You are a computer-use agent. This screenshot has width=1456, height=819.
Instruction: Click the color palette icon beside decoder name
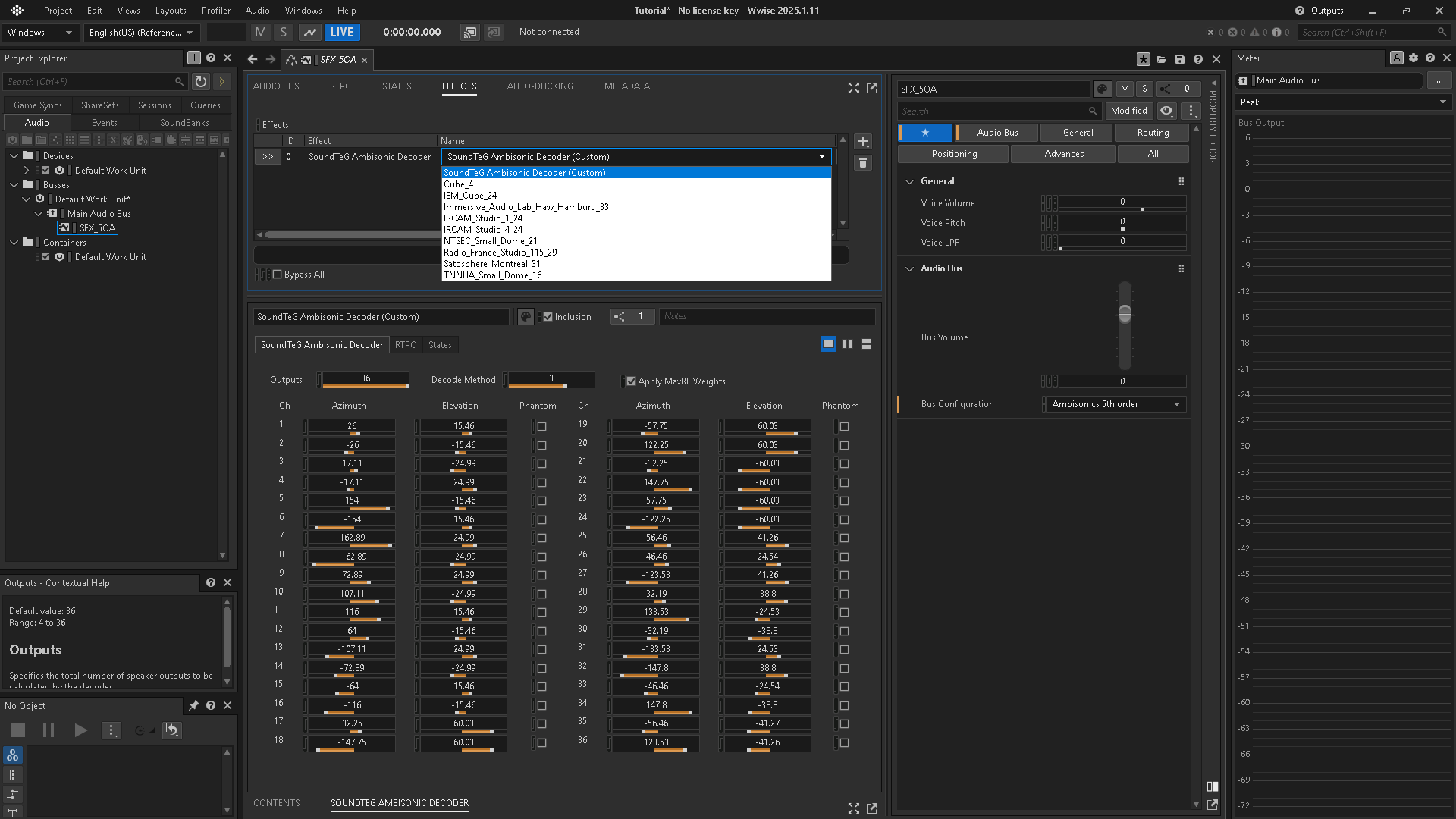[x=526, y=317]
